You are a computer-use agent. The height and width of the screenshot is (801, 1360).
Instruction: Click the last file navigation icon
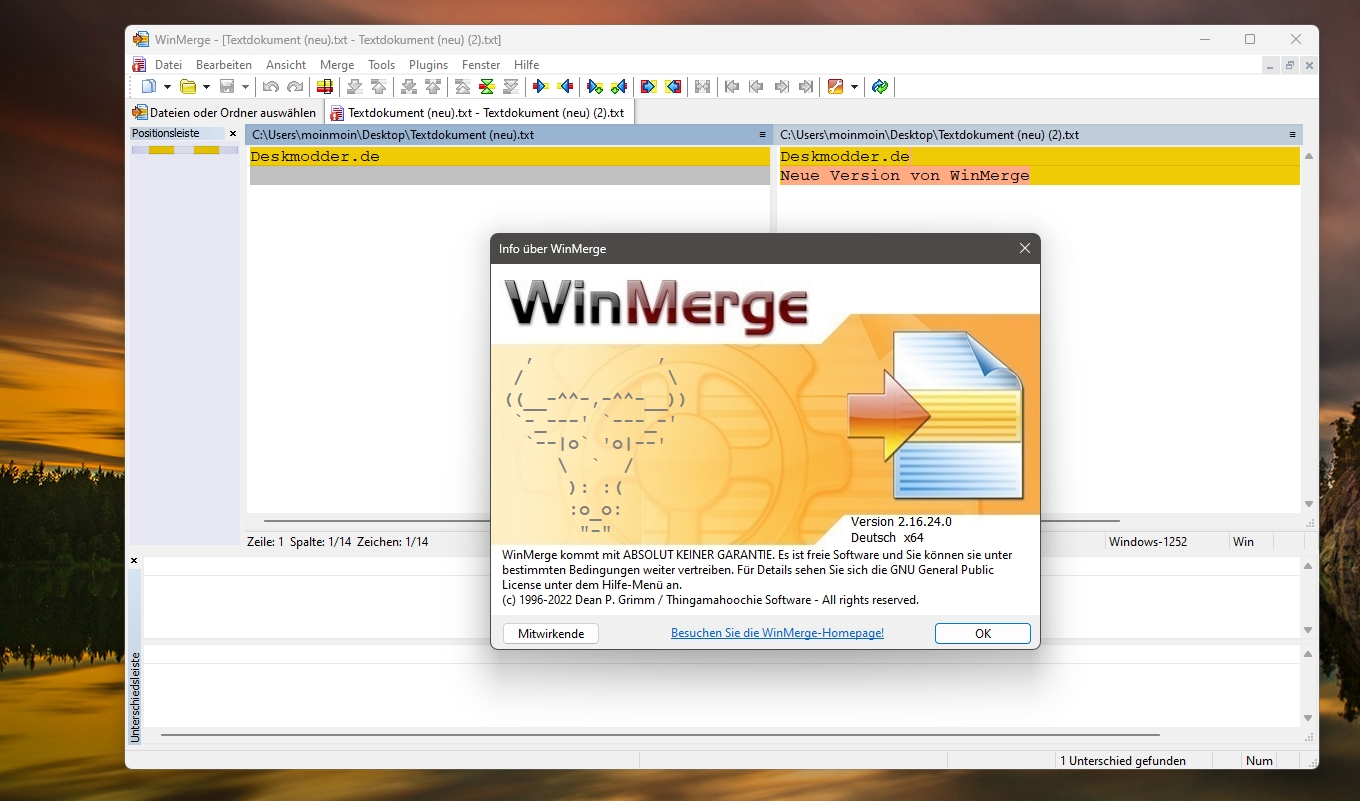pyautogui.click(x=806, y=87)
